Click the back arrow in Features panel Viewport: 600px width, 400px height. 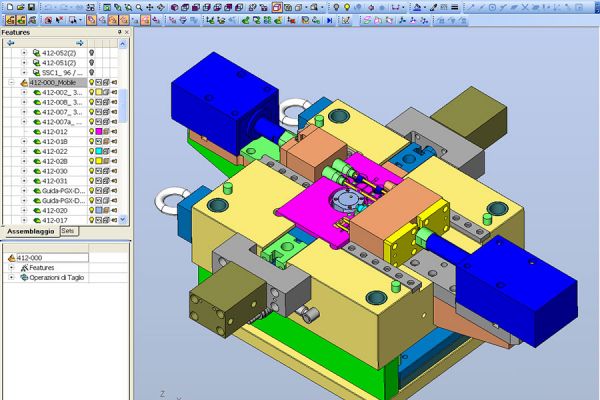pyautogui.click(x=11, y=43)
